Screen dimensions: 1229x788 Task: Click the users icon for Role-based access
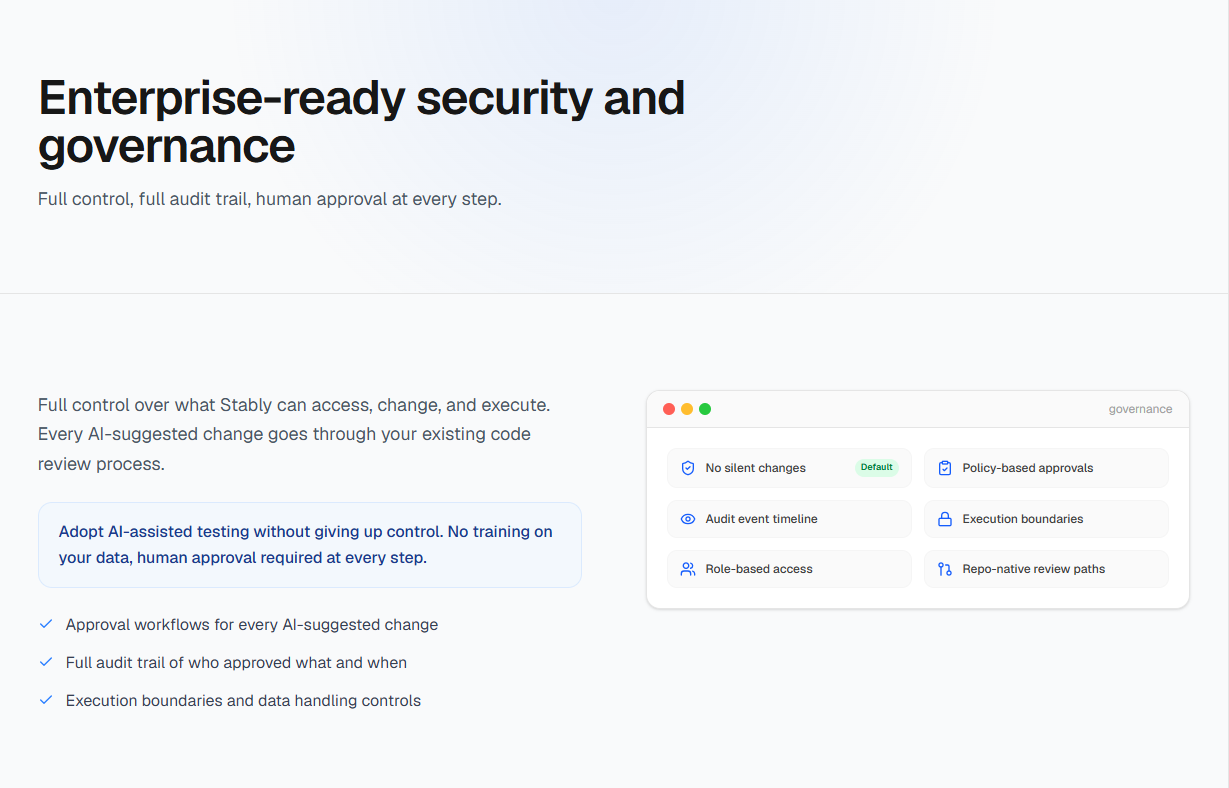[687, 569]
